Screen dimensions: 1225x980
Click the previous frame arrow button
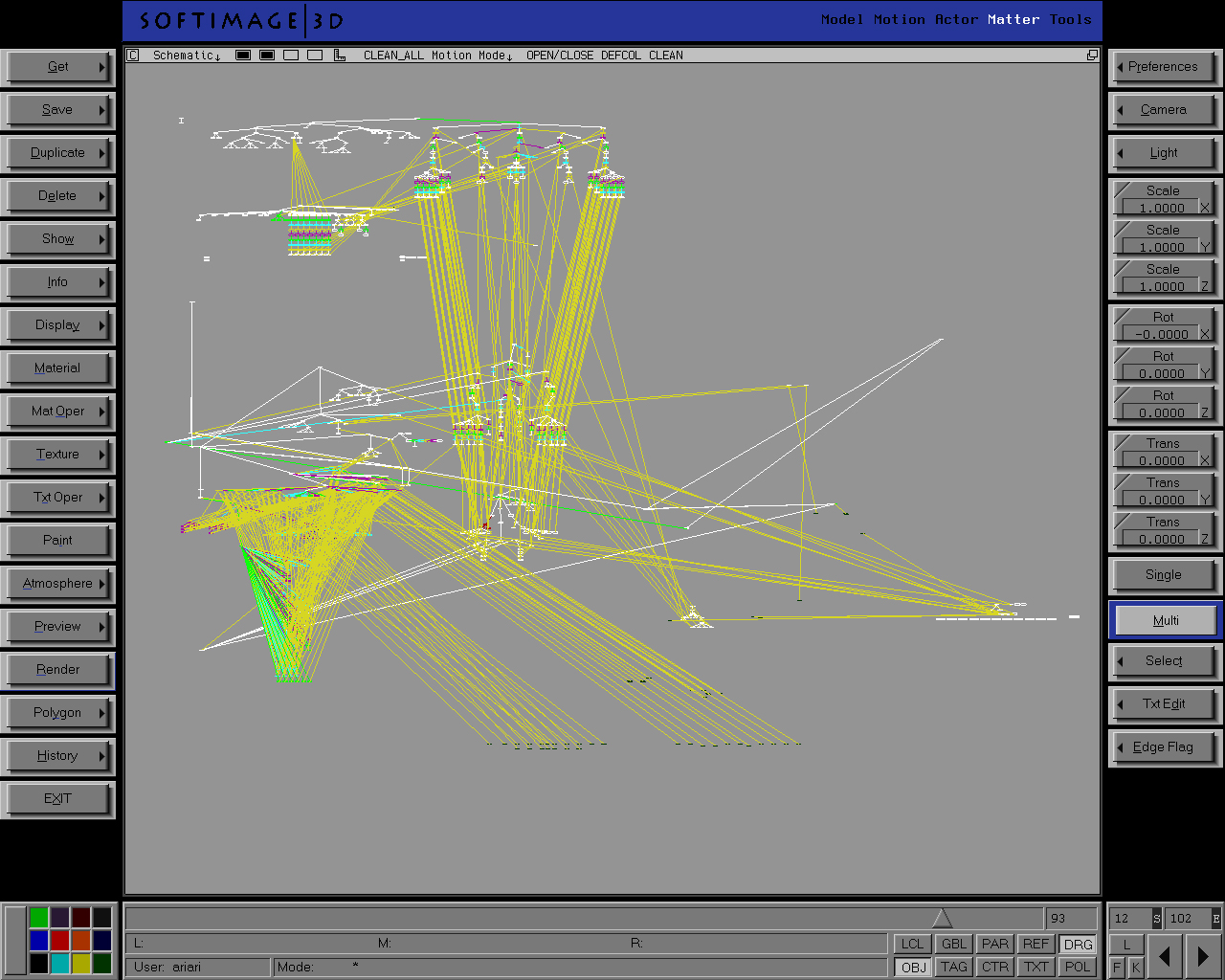pos(1164,955)
